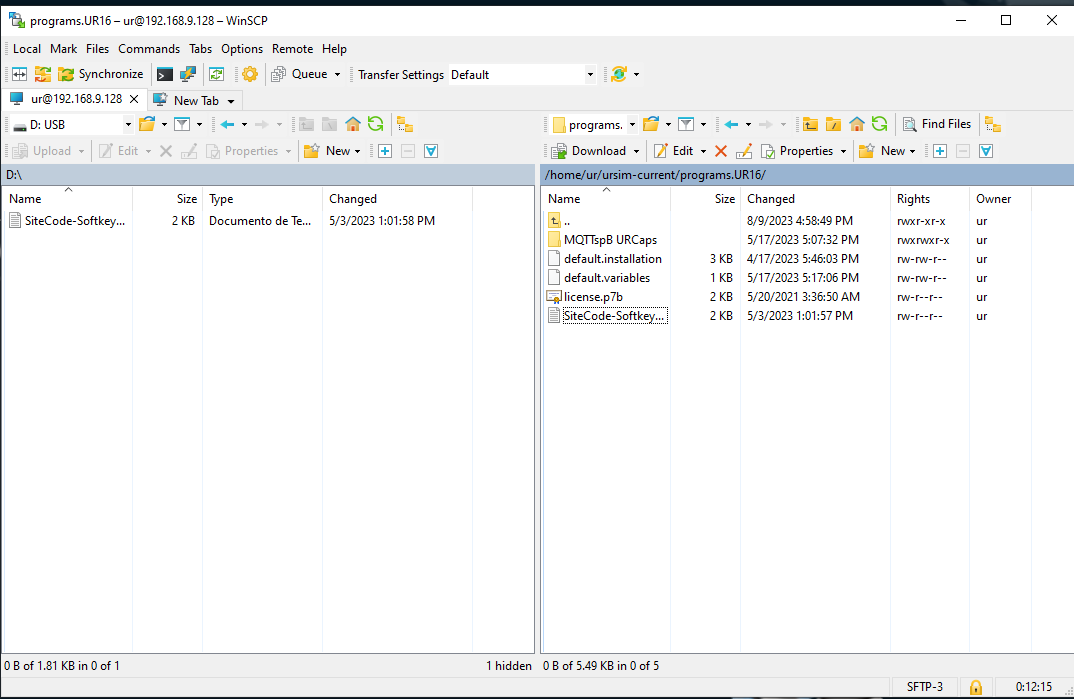Click the Queue toolbar button
1074x699 pixels.
pyautogui.click(x=299, y=74)
